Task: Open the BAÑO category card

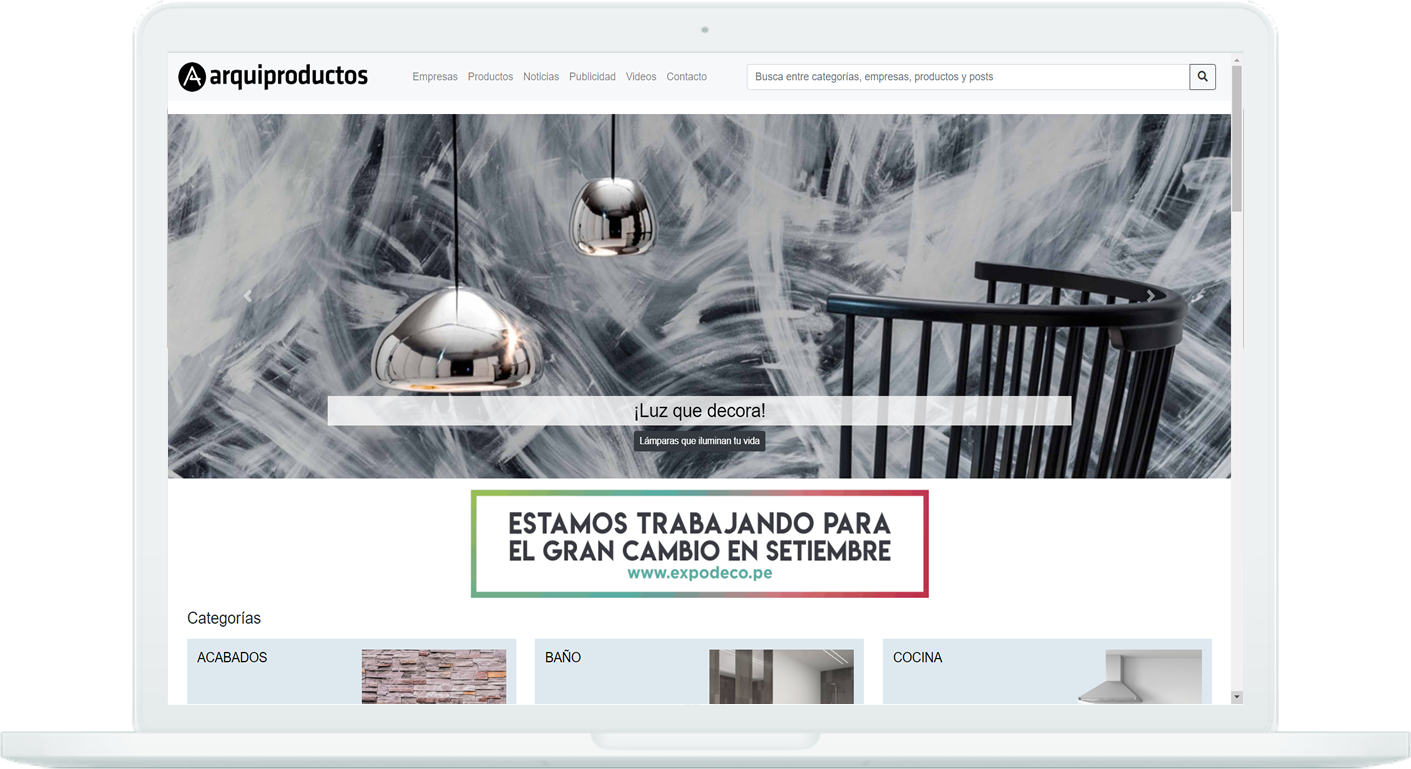Action: click(699, 672)
